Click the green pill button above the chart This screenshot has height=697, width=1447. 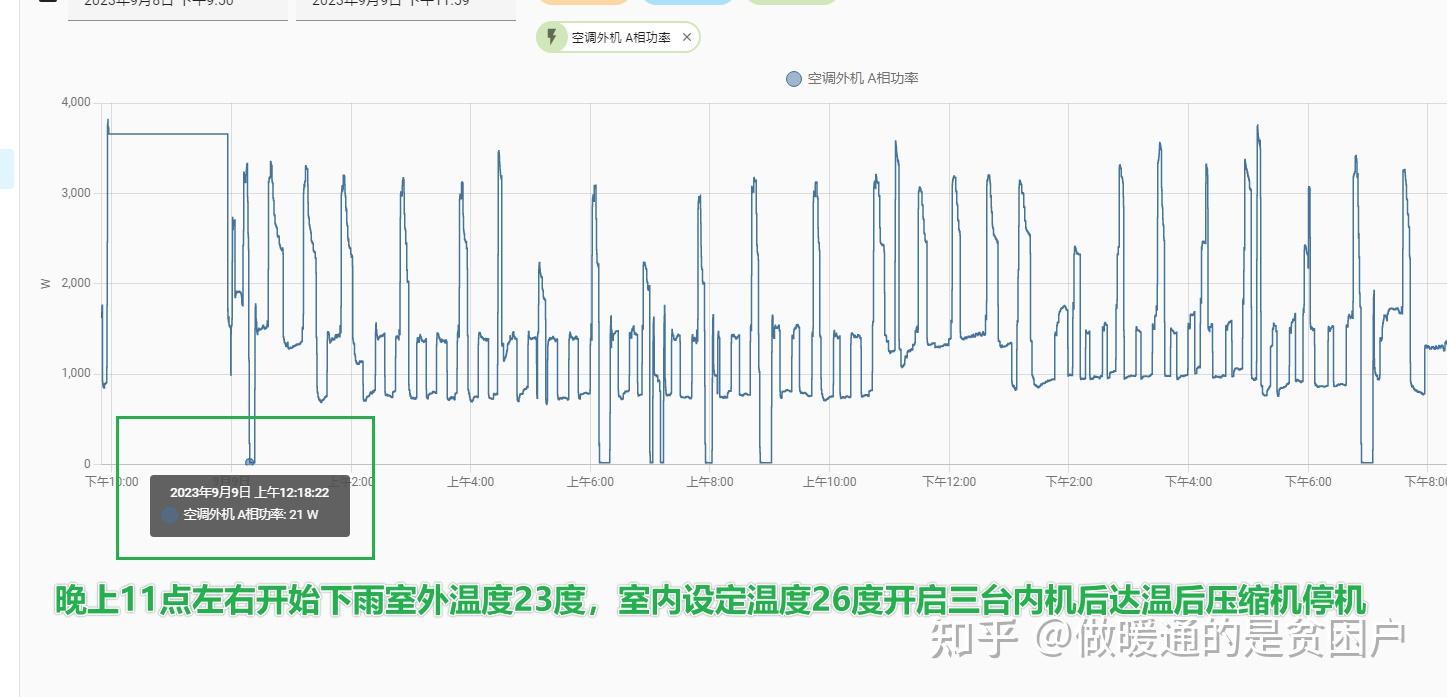[x=792, y=3]
